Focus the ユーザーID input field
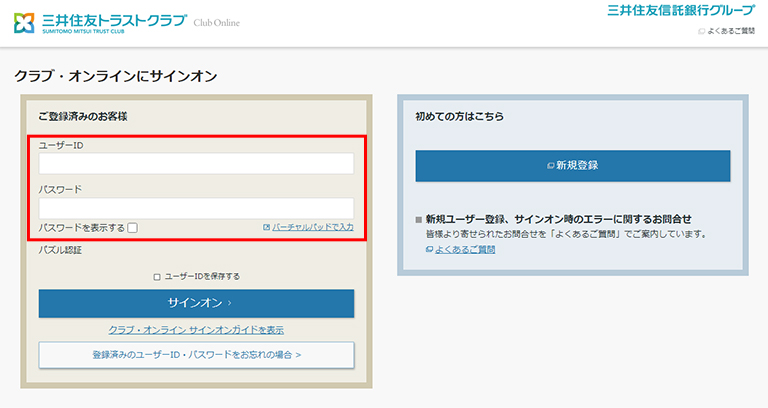768x408 pixels. [x=196, y=163]
